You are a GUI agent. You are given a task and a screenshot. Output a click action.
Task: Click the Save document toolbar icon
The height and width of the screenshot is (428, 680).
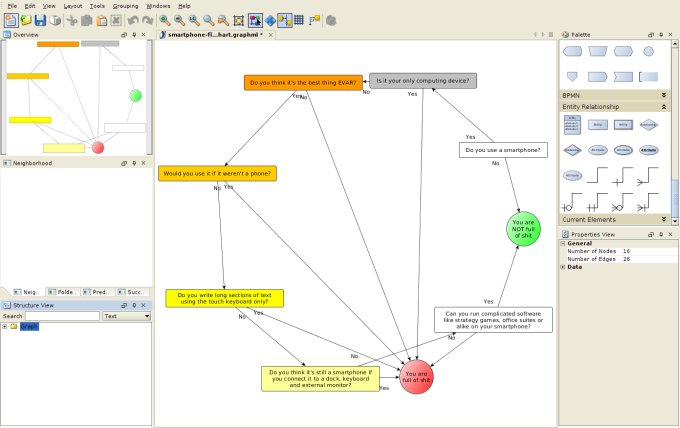click(41, 20)
